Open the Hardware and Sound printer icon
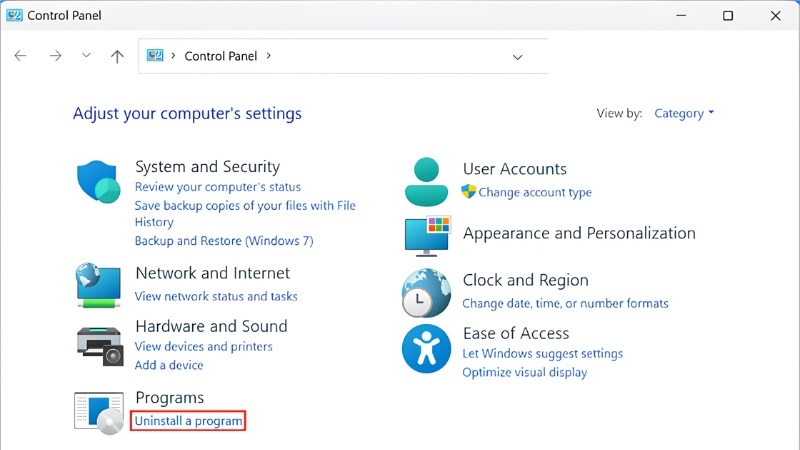The image size is (800, 450). (100, 346)
